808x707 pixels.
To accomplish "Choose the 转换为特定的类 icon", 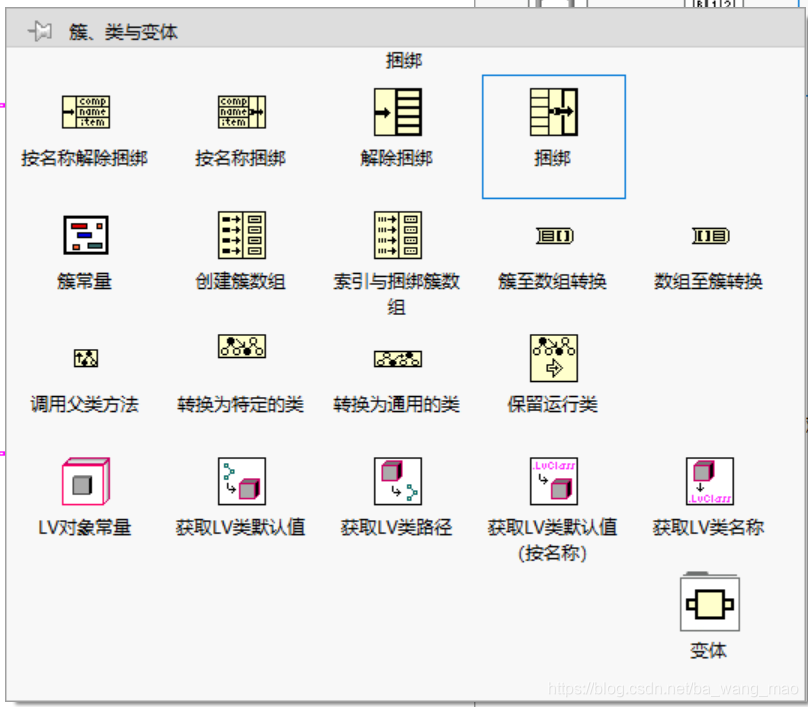I will pyautogui.click(x=242, y=346).
